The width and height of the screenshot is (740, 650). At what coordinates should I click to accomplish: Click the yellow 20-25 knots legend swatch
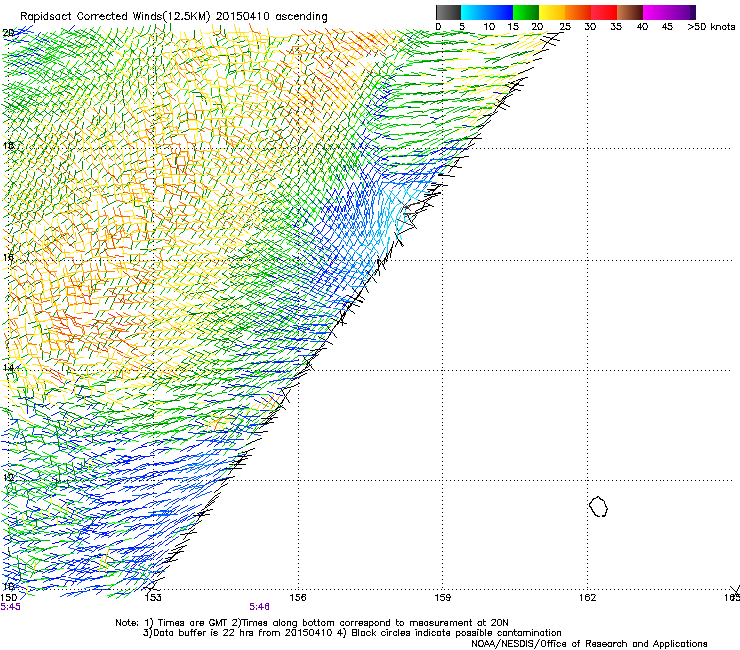(552, 12)
